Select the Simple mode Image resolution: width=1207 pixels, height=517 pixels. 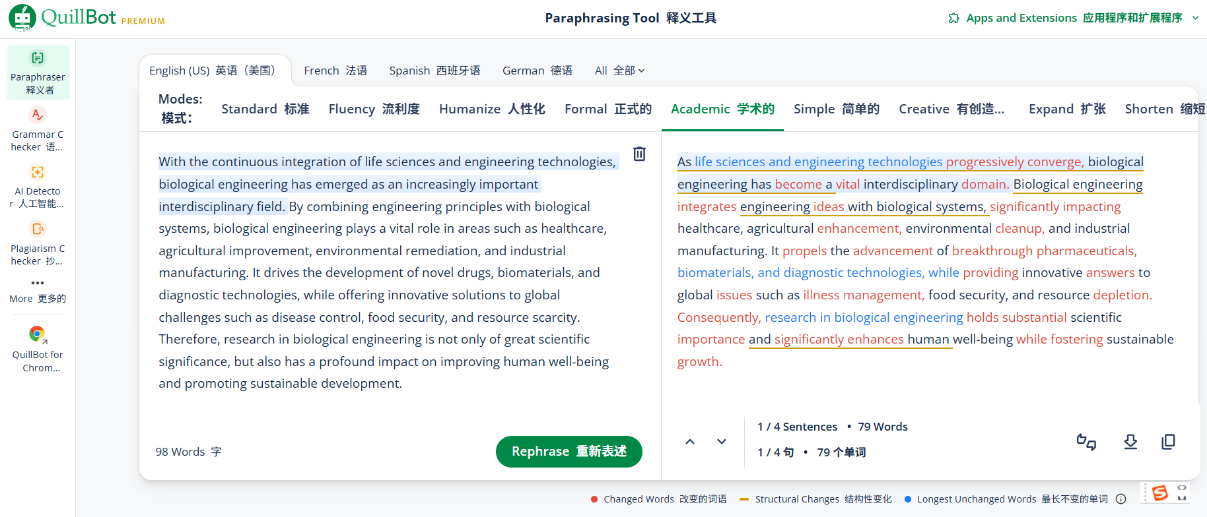(836, 109)
